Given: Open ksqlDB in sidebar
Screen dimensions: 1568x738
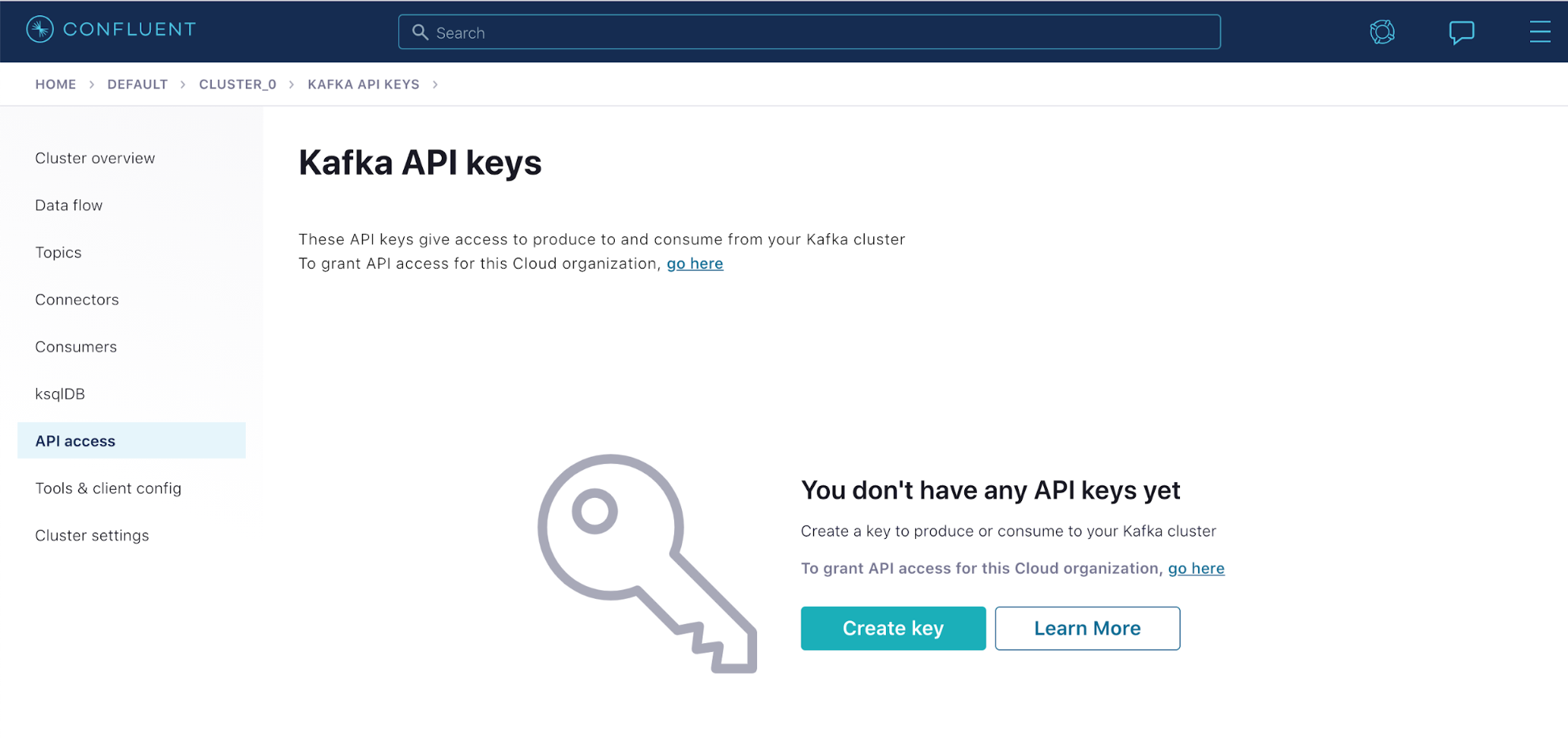Looking at the screenshot, I should (60, 394).
